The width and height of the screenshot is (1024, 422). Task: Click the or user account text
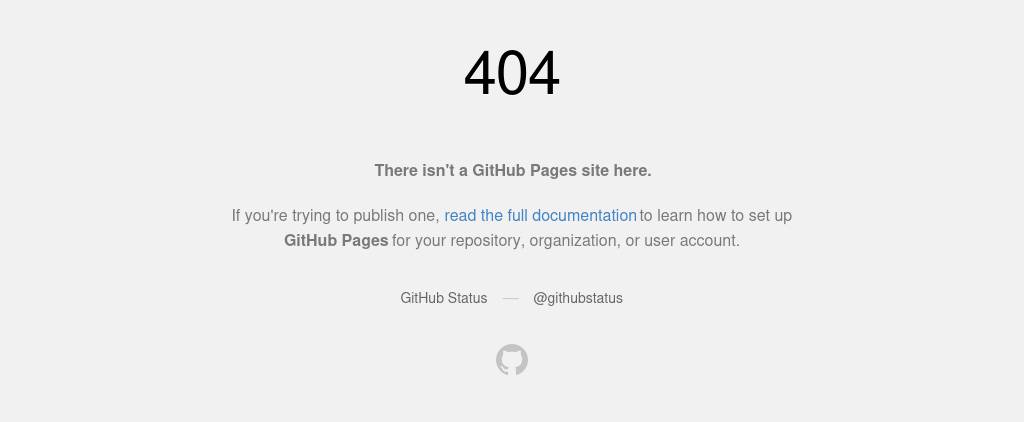pos(682,240)
